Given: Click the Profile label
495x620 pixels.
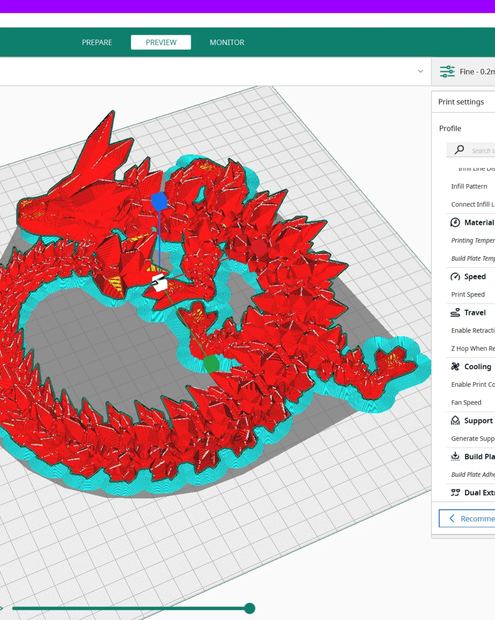Looking at the screenshot, I should coord(450,129).
